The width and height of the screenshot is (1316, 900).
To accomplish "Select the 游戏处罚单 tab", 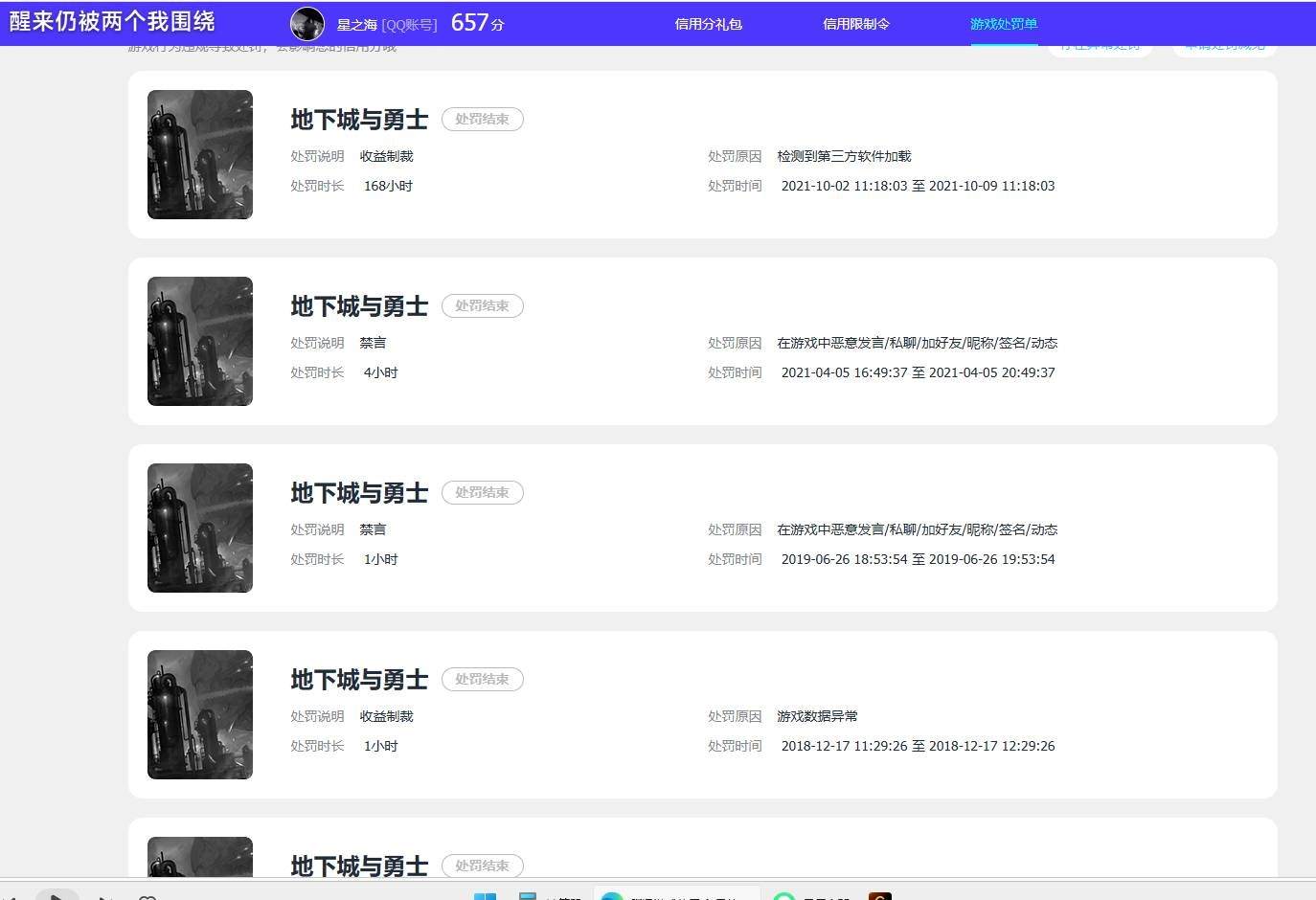I will [x=1004, y=24].
